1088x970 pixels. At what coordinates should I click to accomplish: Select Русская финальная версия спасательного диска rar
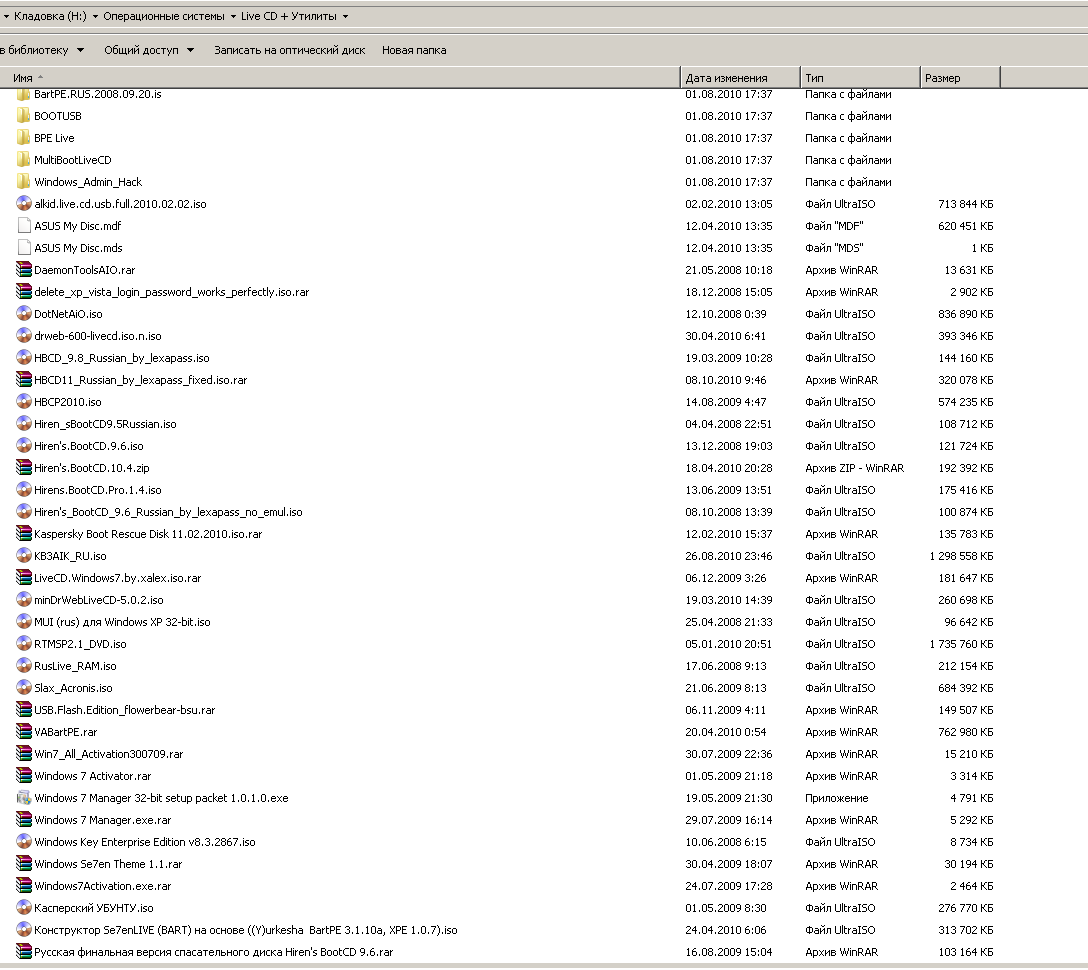coord(214,952)
